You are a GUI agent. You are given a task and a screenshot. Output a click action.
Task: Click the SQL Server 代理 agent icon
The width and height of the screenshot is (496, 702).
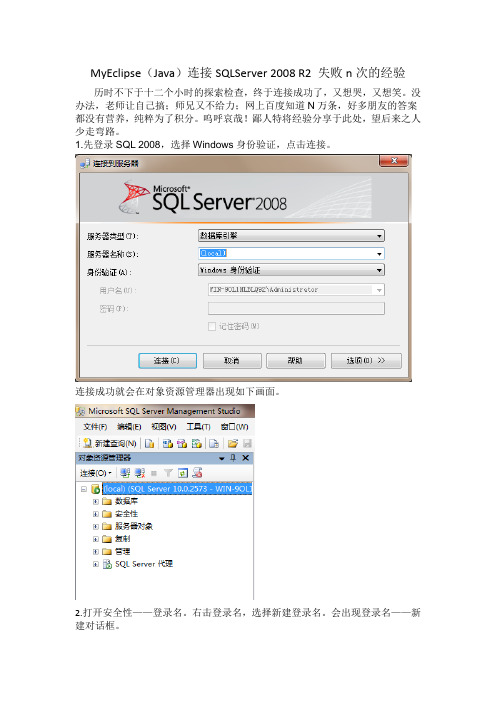(x=107, y=564)
